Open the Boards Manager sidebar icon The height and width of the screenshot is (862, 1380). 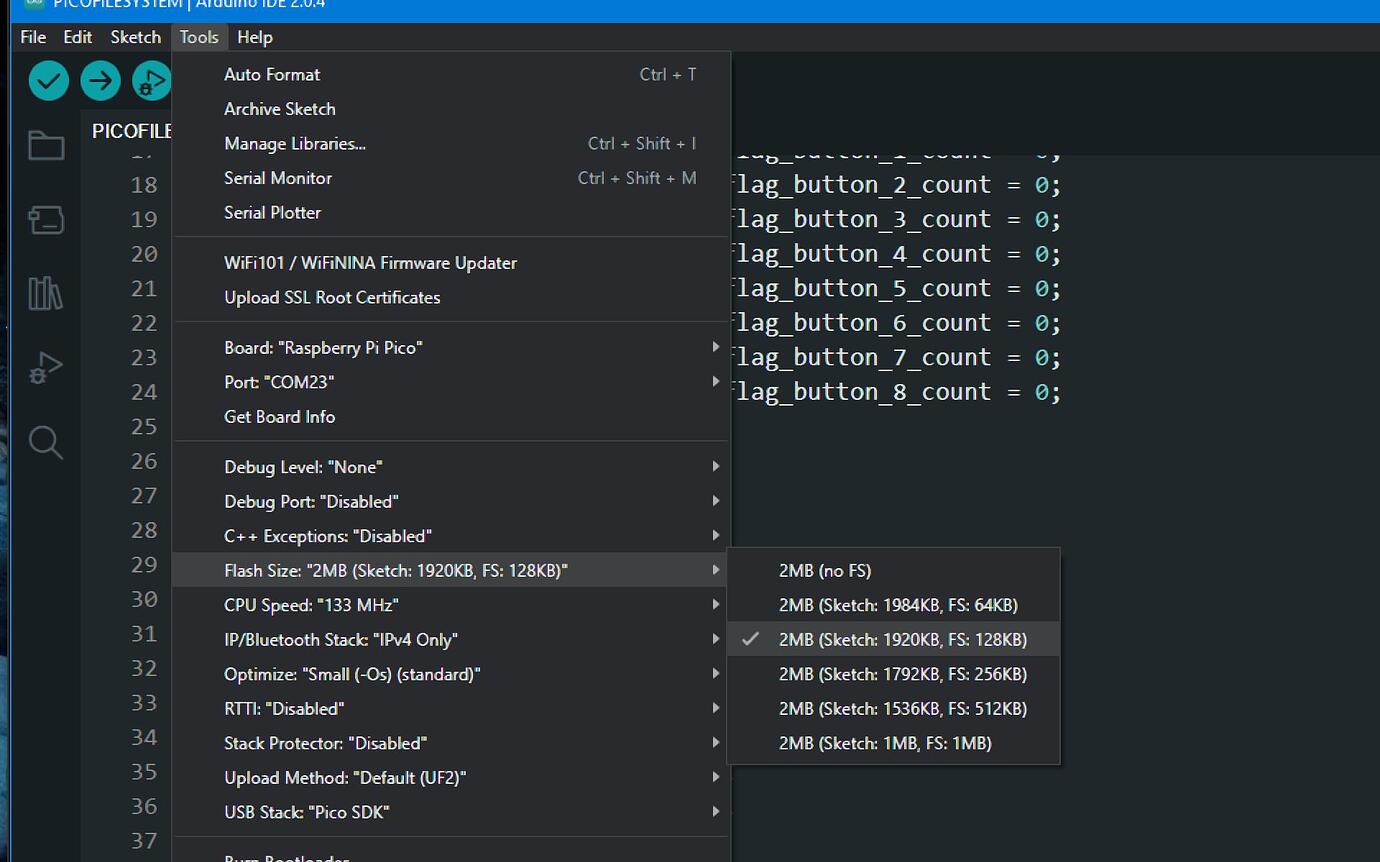[45, 220]
